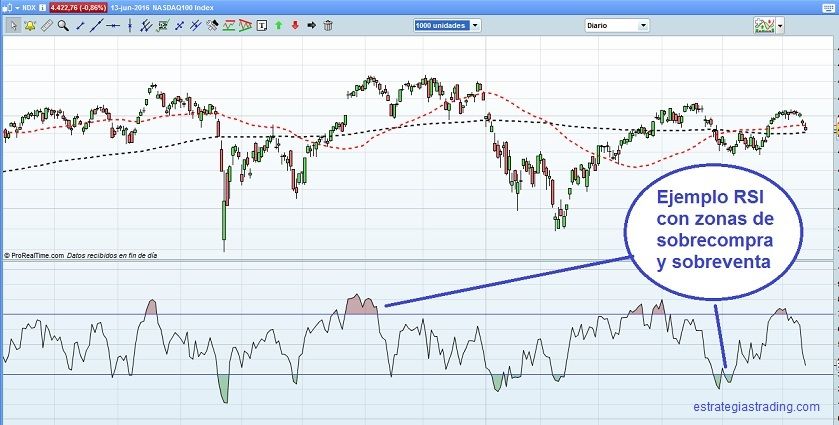
Task: Click the info icon next to NDX
Action: [x=43, y=6]
